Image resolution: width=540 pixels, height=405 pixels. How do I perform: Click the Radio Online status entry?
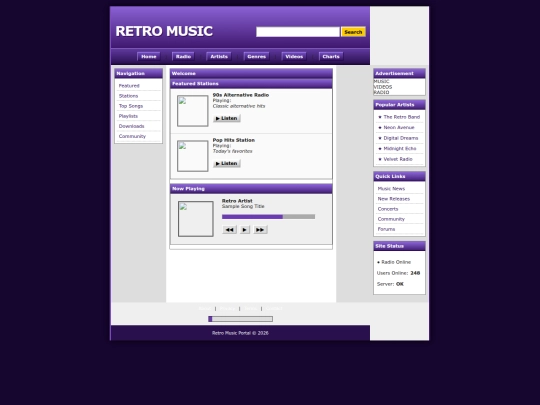pos(394,262)
